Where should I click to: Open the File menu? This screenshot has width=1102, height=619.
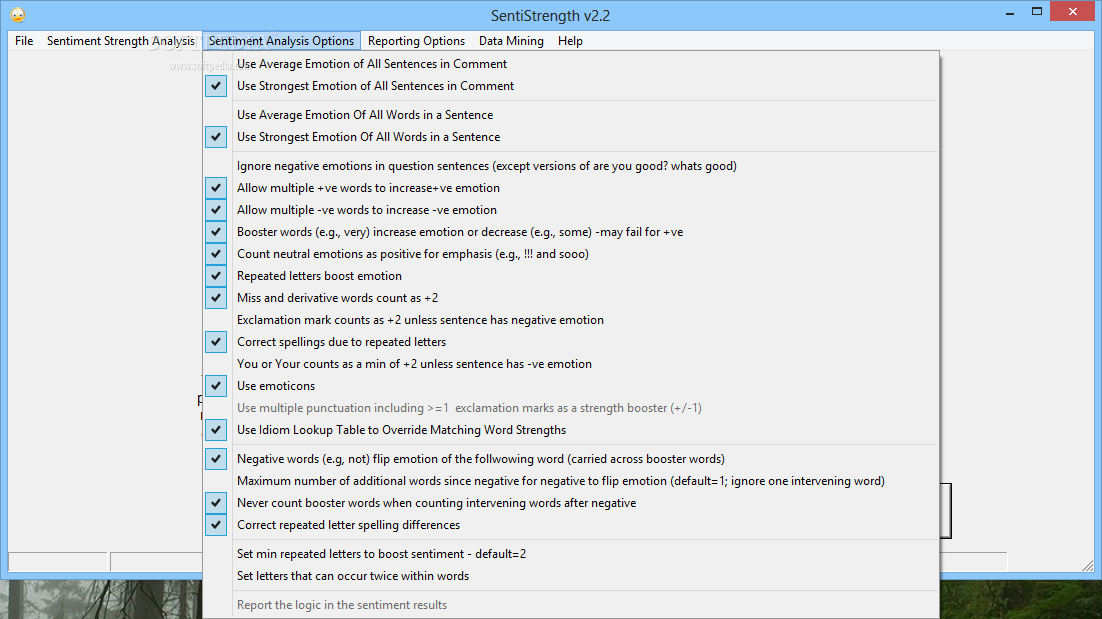pyautogui.click(x=24, y=41)
